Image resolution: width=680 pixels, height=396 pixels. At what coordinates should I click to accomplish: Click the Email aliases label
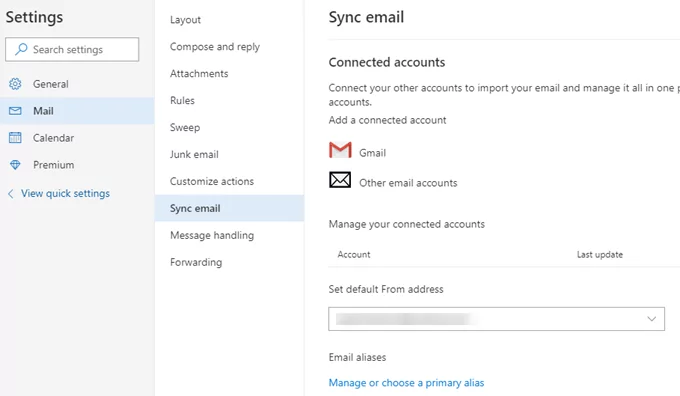pyautogui.click(x=357, y=357)
